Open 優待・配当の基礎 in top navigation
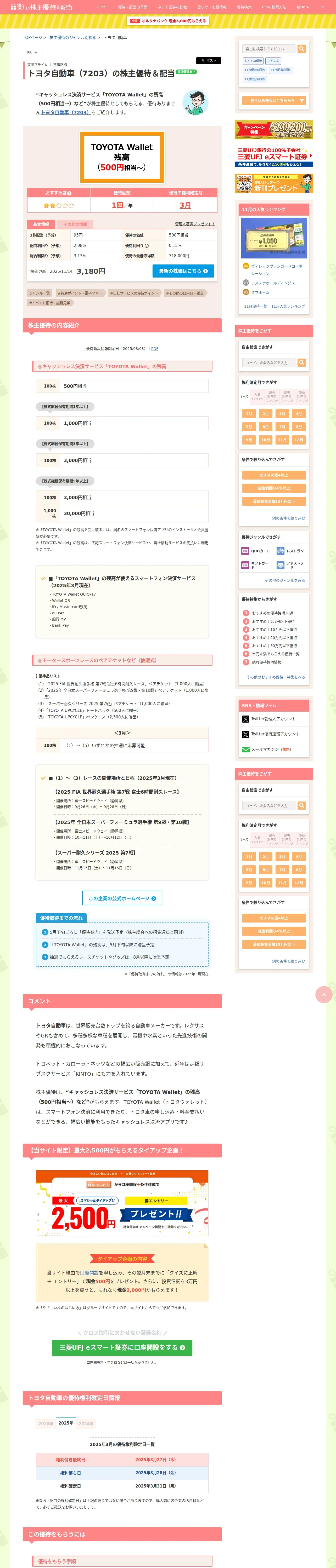This screenshot has height=1568, width=336. tap(132, 7)
